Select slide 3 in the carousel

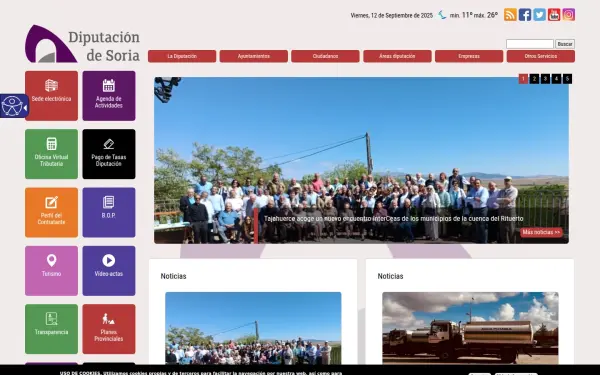pyautogui.click(x=545, y=79)
